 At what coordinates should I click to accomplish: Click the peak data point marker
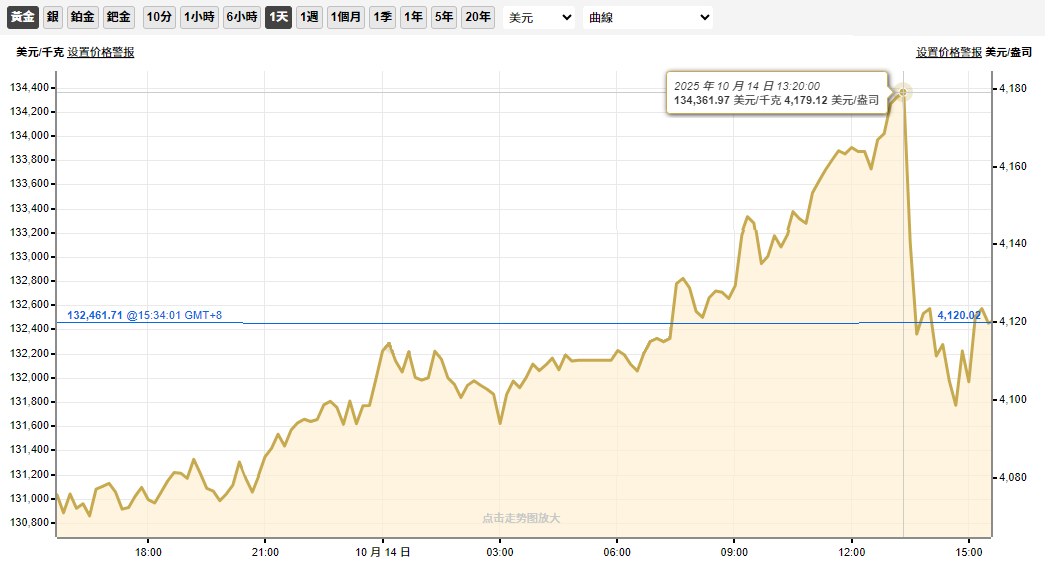[903, 92]
